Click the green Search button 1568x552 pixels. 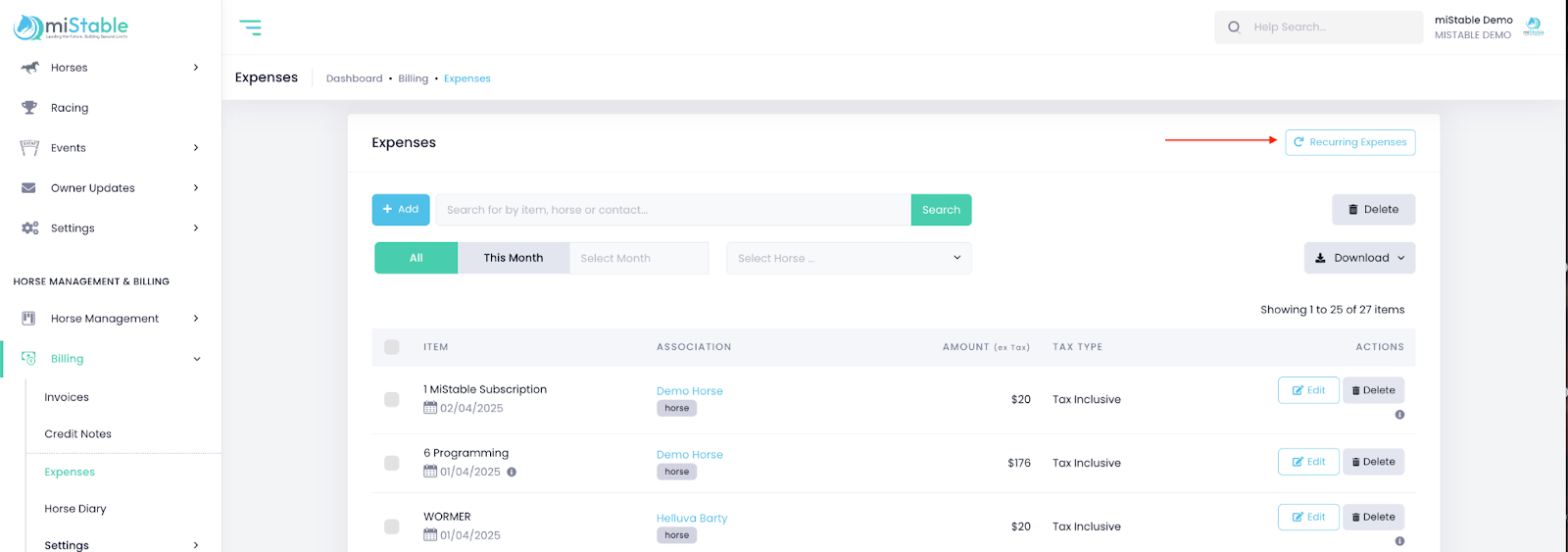tap(941, 210)
